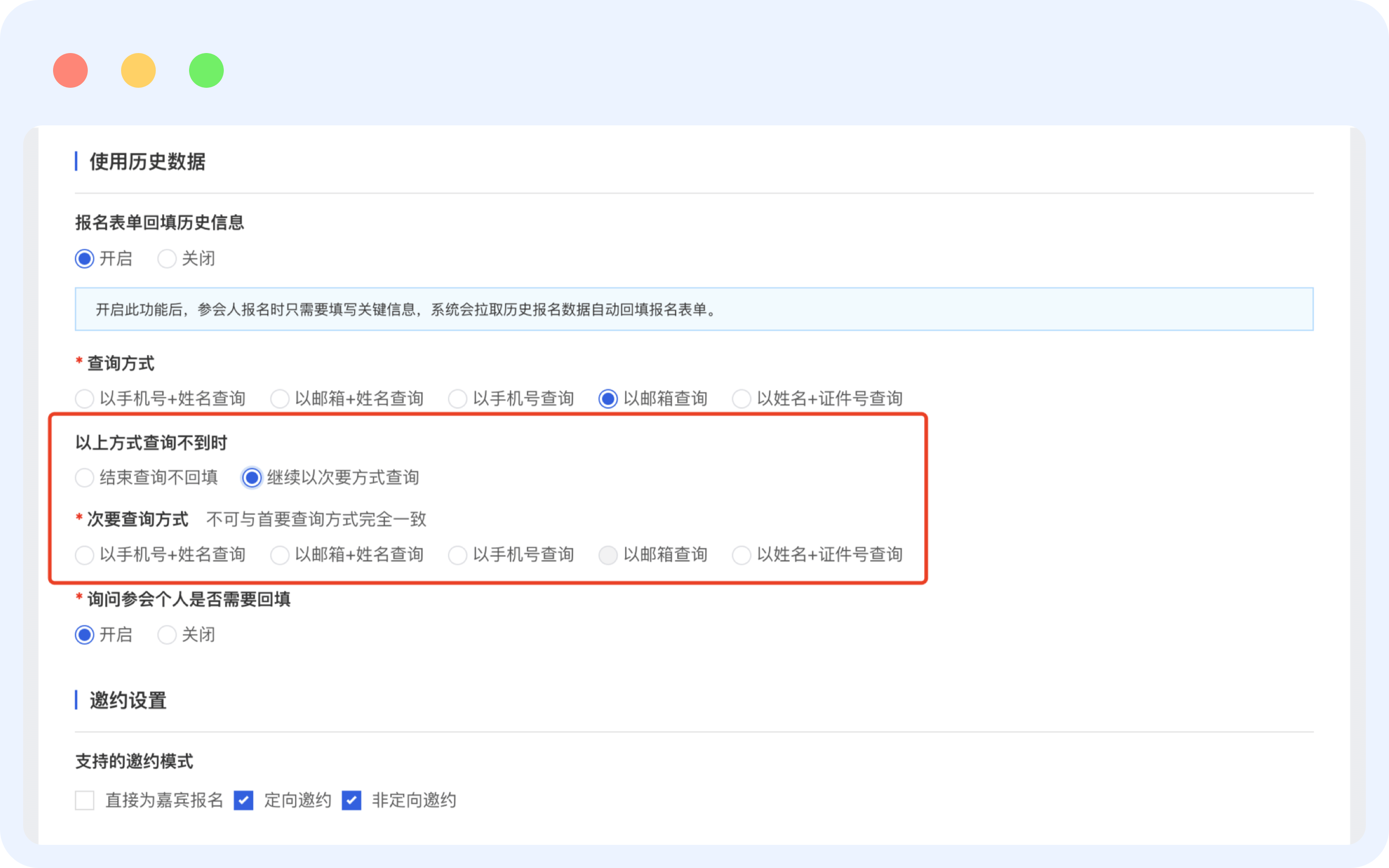Click the green maximize window dot
The image size is (1389, 868).
click(x=206, y=70)
